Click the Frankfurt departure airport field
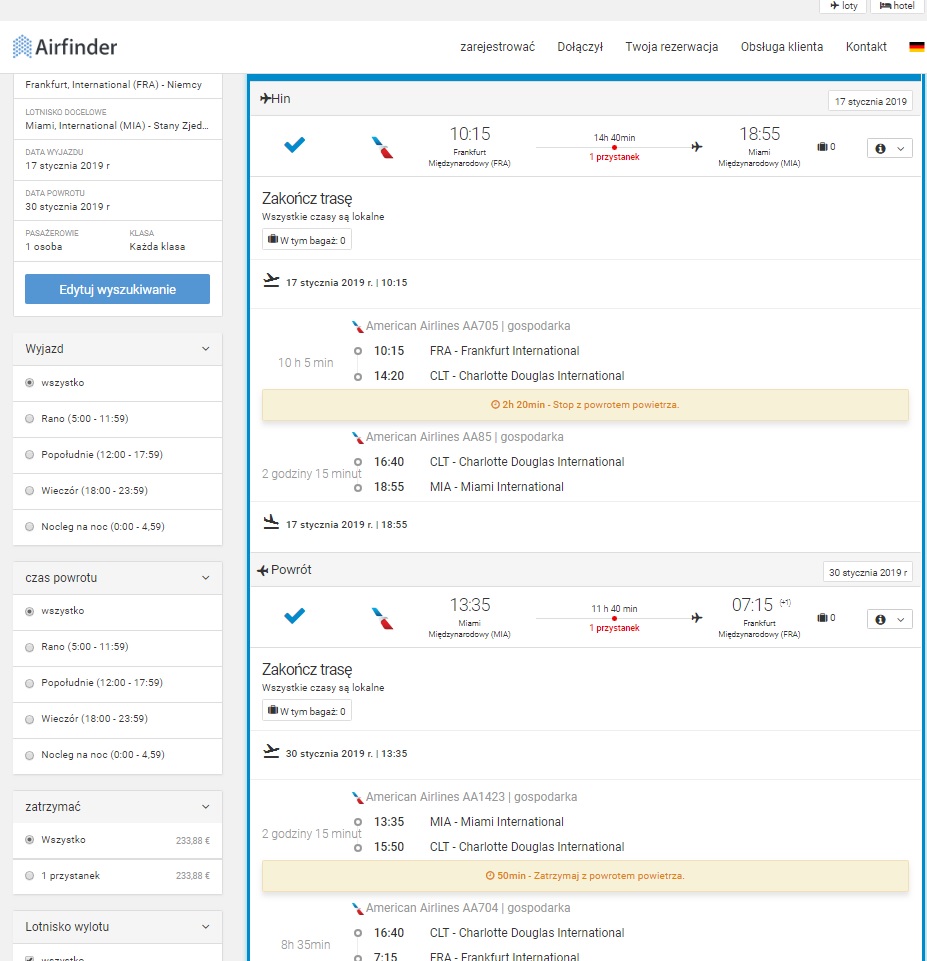Image resolution: width=927 pixels, height=961 pixels. 118,85
